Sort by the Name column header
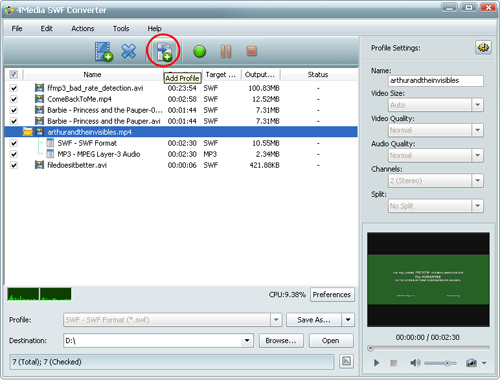 [x=92, y=75]
